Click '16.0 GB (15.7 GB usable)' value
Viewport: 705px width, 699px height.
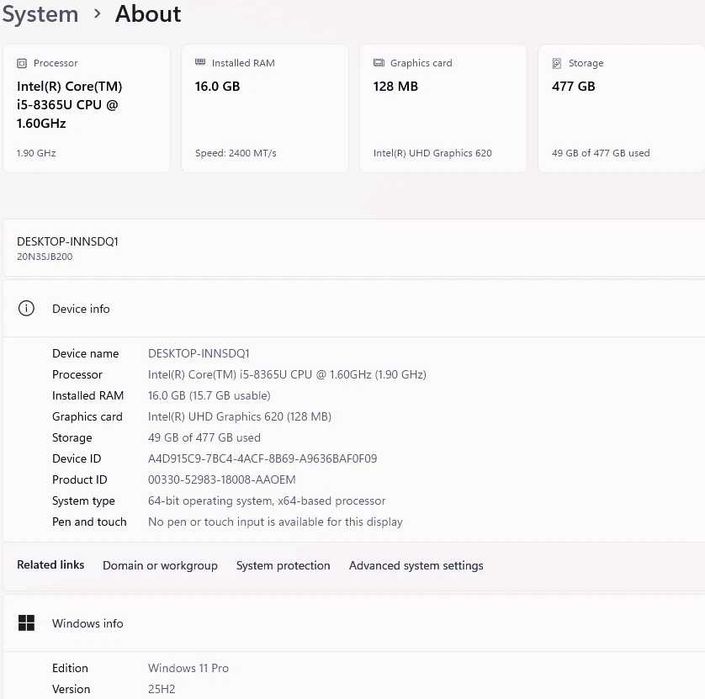coord(209,396)
